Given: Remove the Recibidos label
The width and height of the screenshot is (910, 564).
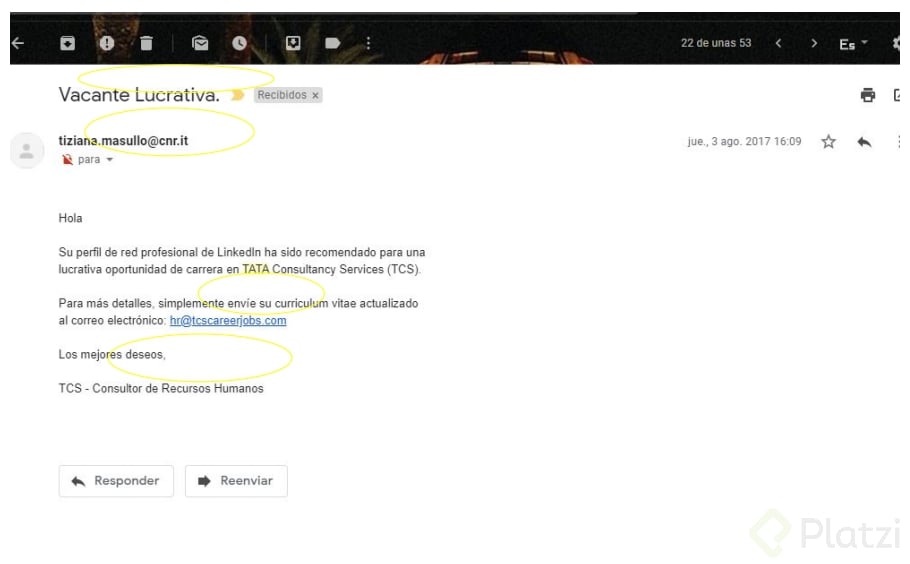Looking at the screenshot, I should click(x=315, y=95).
